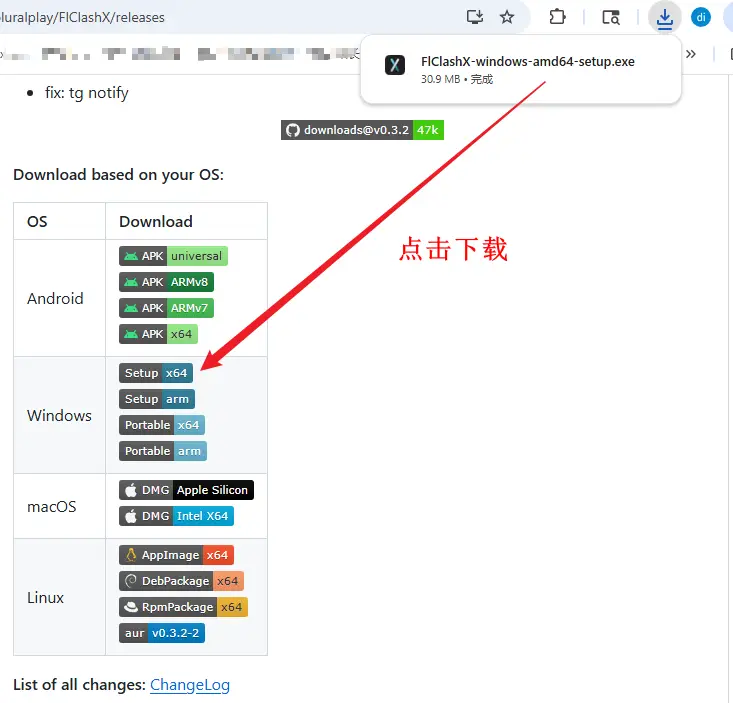The image size is (733, 703).
Task: Open the ChangeLog link
Action: tap(190, 685)
